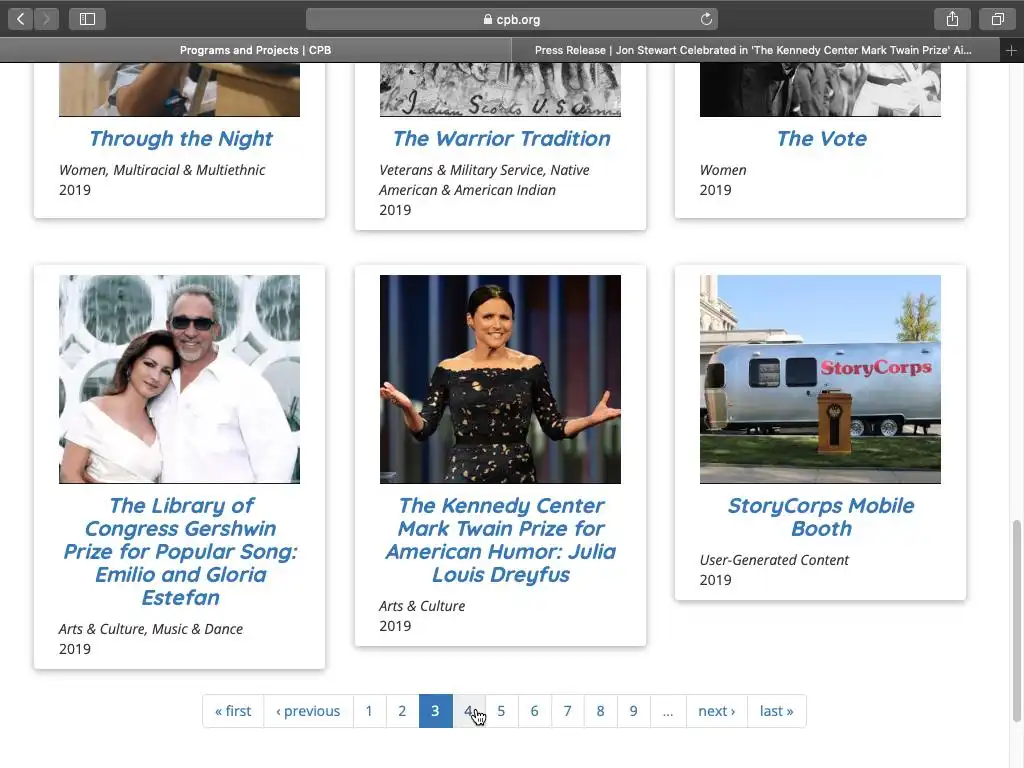Screen dimensions: 1024x768
Task: Switch to Press Release Jon Stewart tab
Action: pos(755,50)
